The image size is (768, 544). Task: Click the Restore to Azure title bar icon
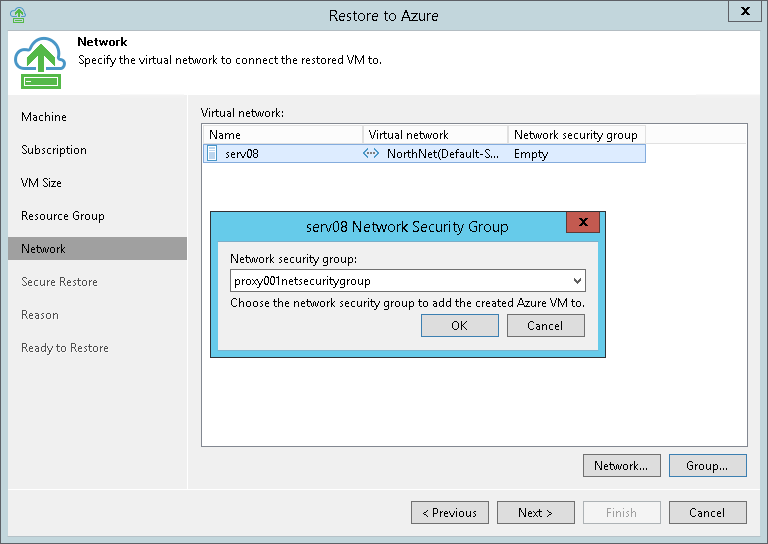pyautogui.click(x=18, y=15)
